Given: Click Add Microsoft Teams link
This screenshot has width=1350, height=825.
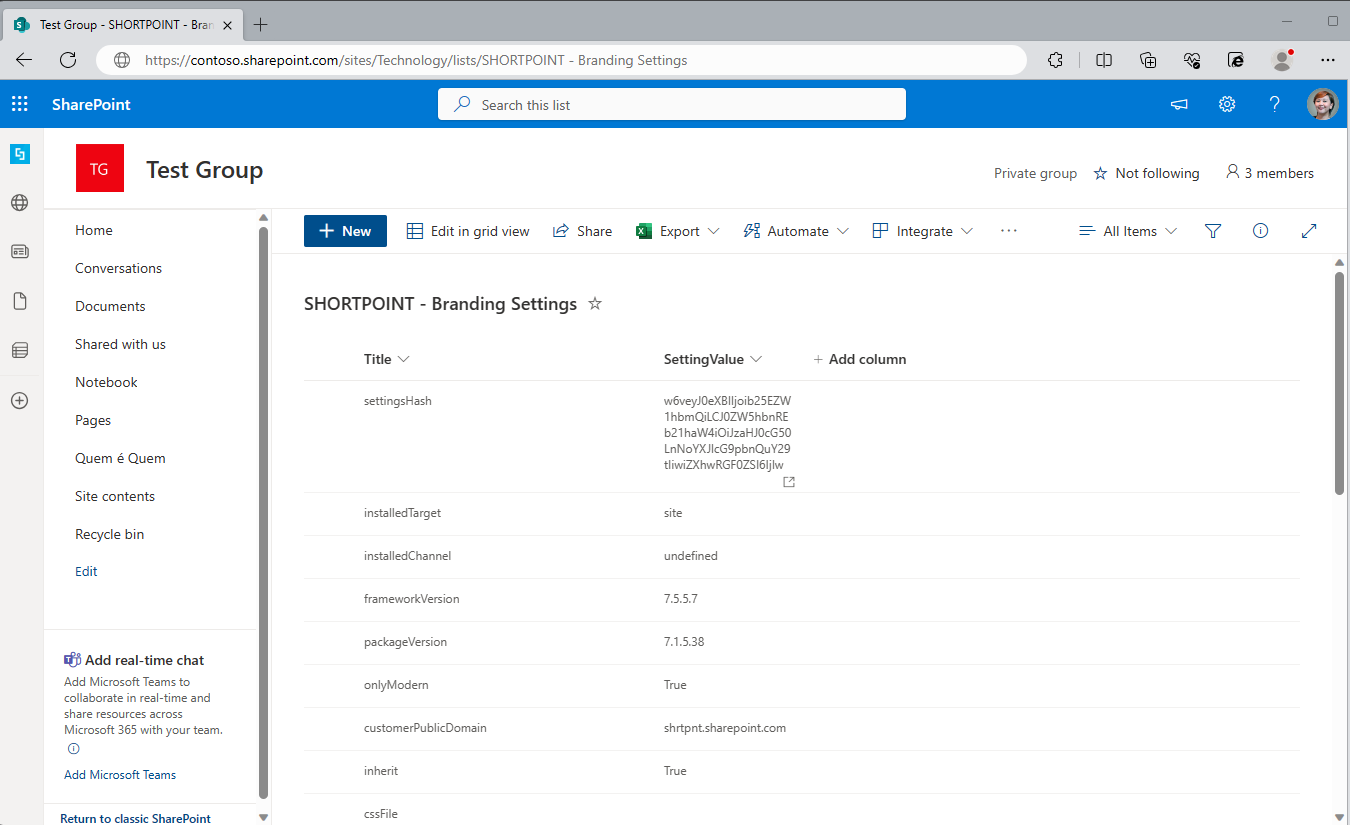Looking at the screenshot, I should 120,775.
